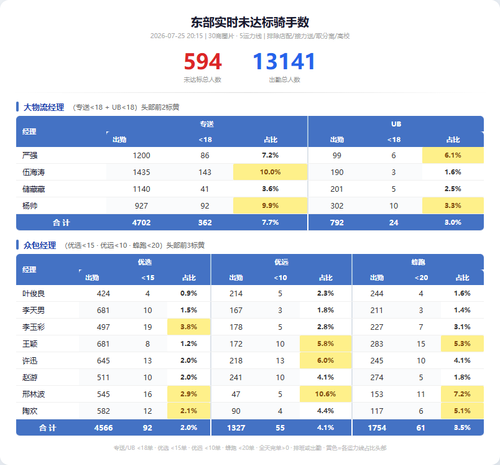Click the highlighted 3.8% cell
The height and width of the screenshot is (465, 500).
coord(189,327)
